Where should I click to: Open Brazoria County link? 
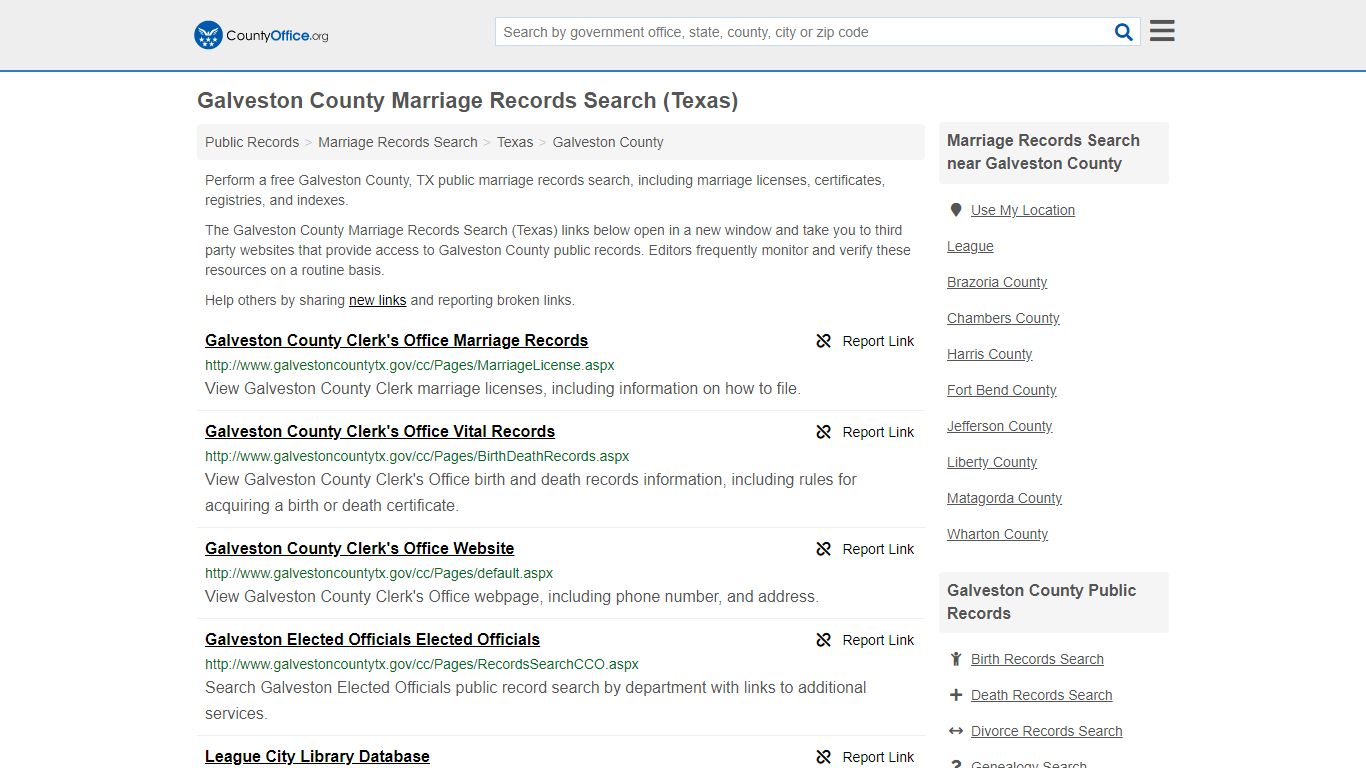(x=997, y=282)
